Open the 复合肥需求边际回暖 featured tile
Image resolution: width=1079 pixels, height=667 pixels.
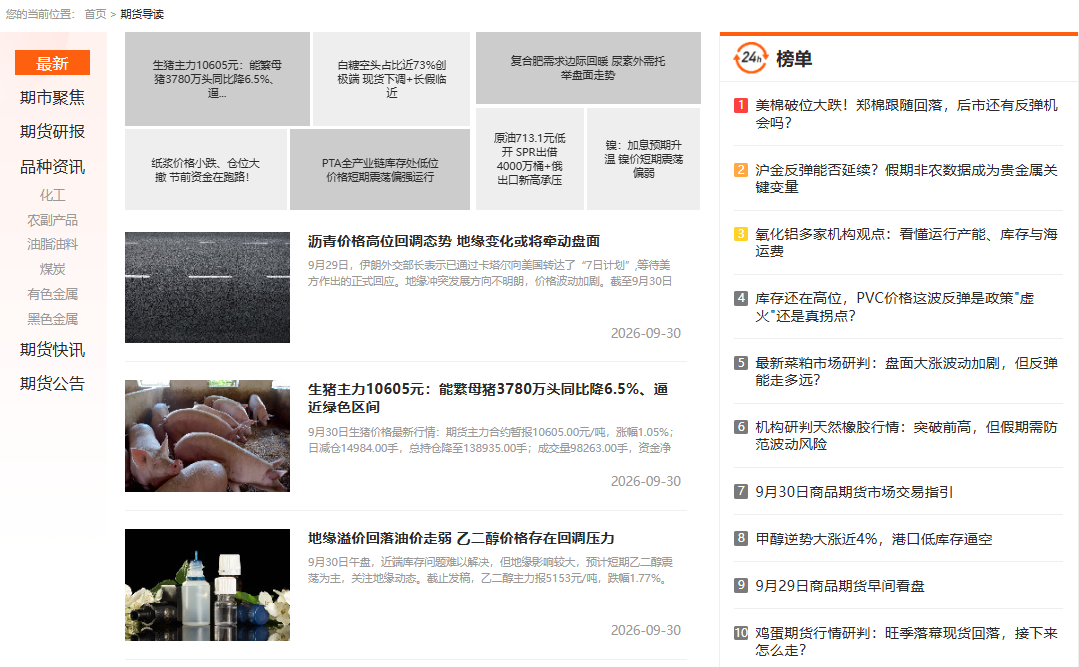point(588,67)
